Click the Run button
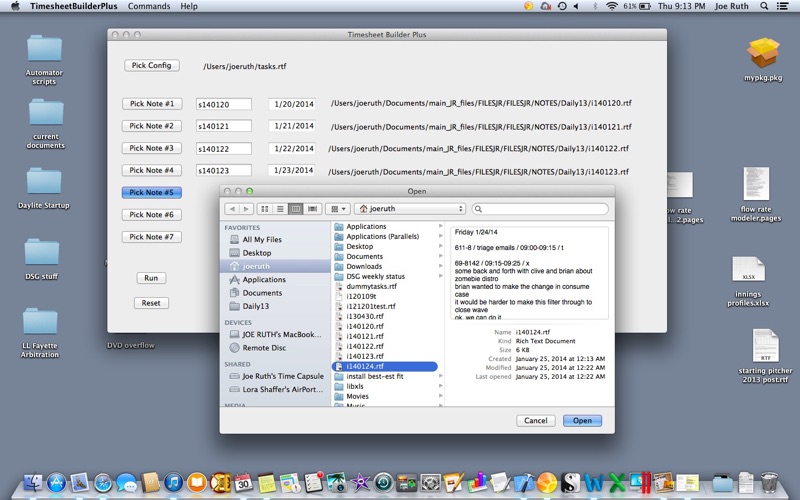The height and width of the screenshot is (500, 800). 151,278
